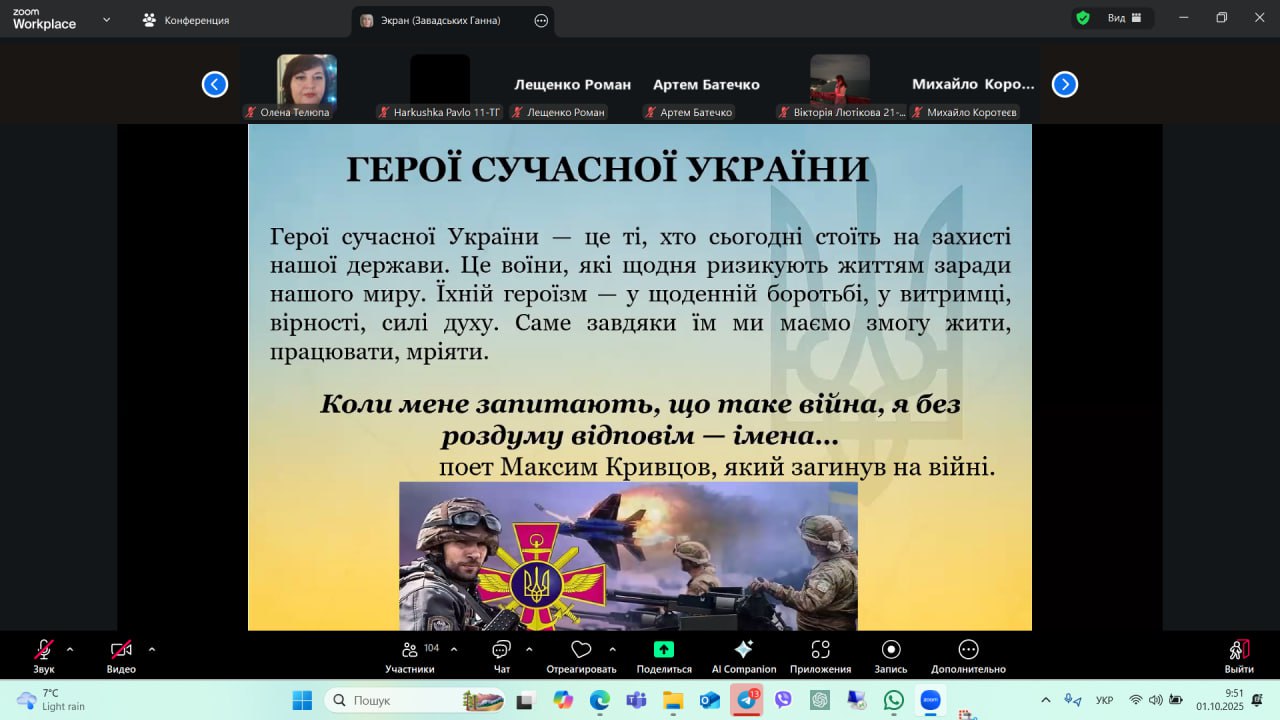Image resolution: width=1280 pixels, height=720 pixels.
Task: Open Task View on the taskbar
Action: point(524,700)
